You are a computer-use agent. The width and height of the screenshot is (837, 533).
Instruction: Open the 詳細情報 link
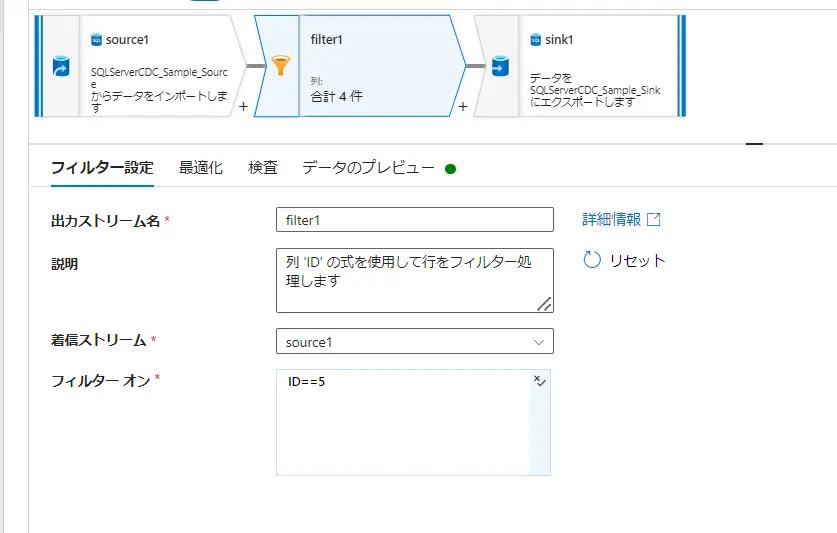(611, 220)
